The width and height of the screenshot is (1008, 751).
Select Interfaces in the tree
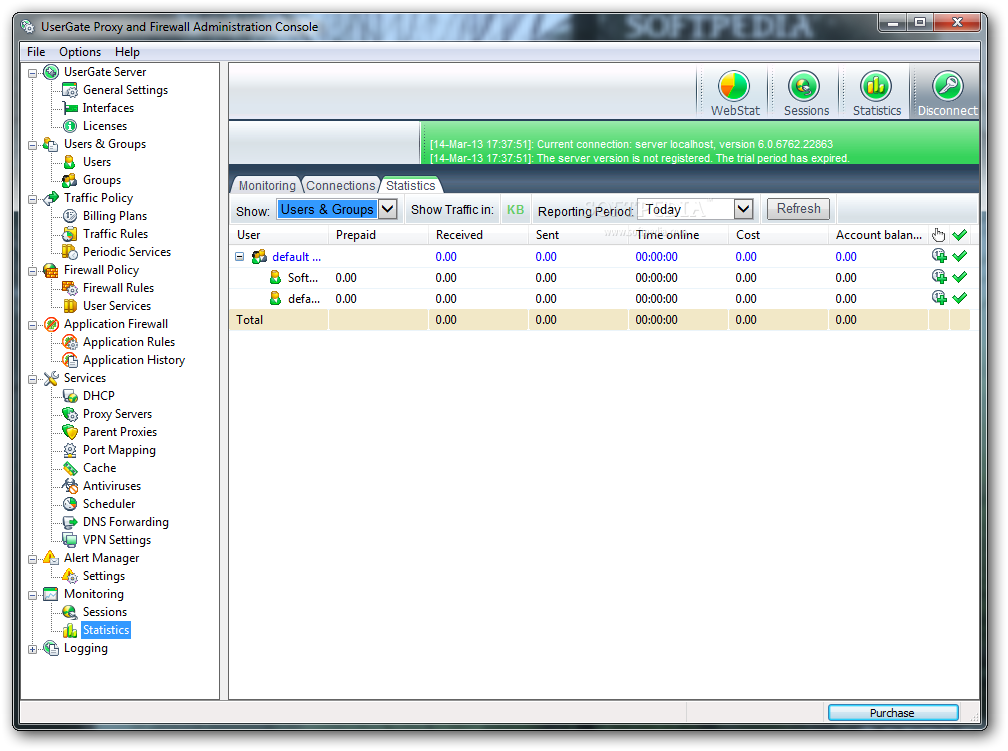point(108,108)
